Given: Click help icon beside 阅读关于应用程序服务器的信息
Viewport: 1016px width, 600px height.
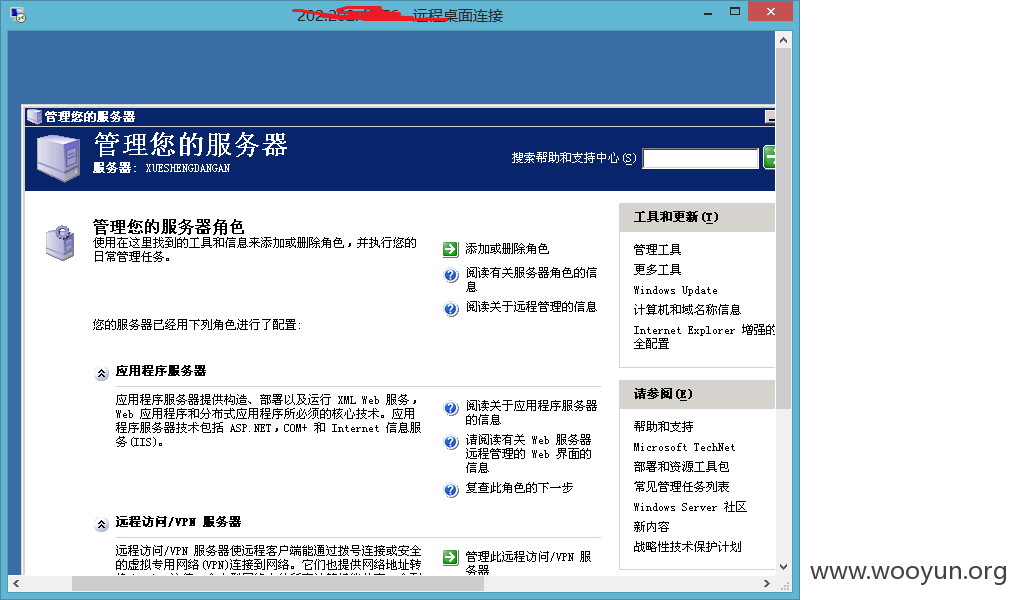Looking at the screenshot, I should click(x=451, y=408).
